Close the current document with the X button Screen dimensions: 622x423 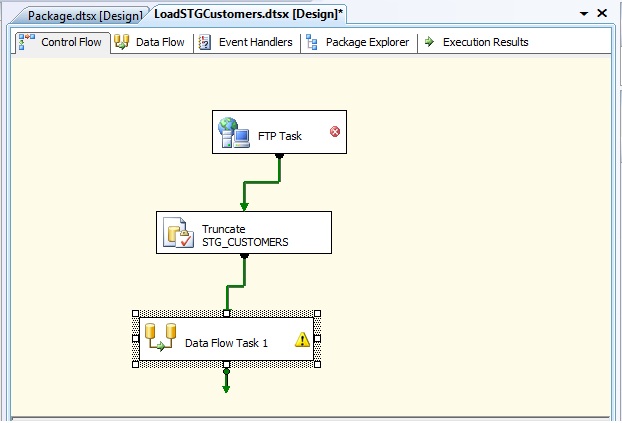pyautogui.click(x=602, y=14)
